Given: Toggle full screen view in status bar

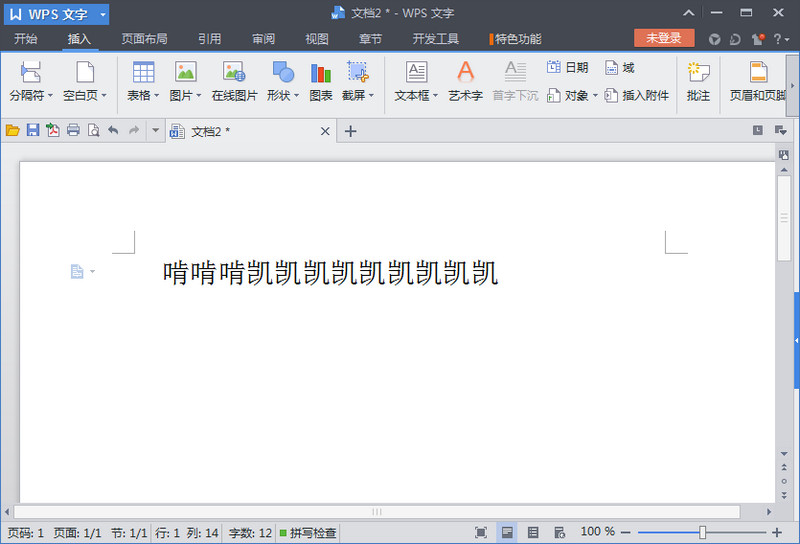Looking at the screenshot, I should click(481, 533).
